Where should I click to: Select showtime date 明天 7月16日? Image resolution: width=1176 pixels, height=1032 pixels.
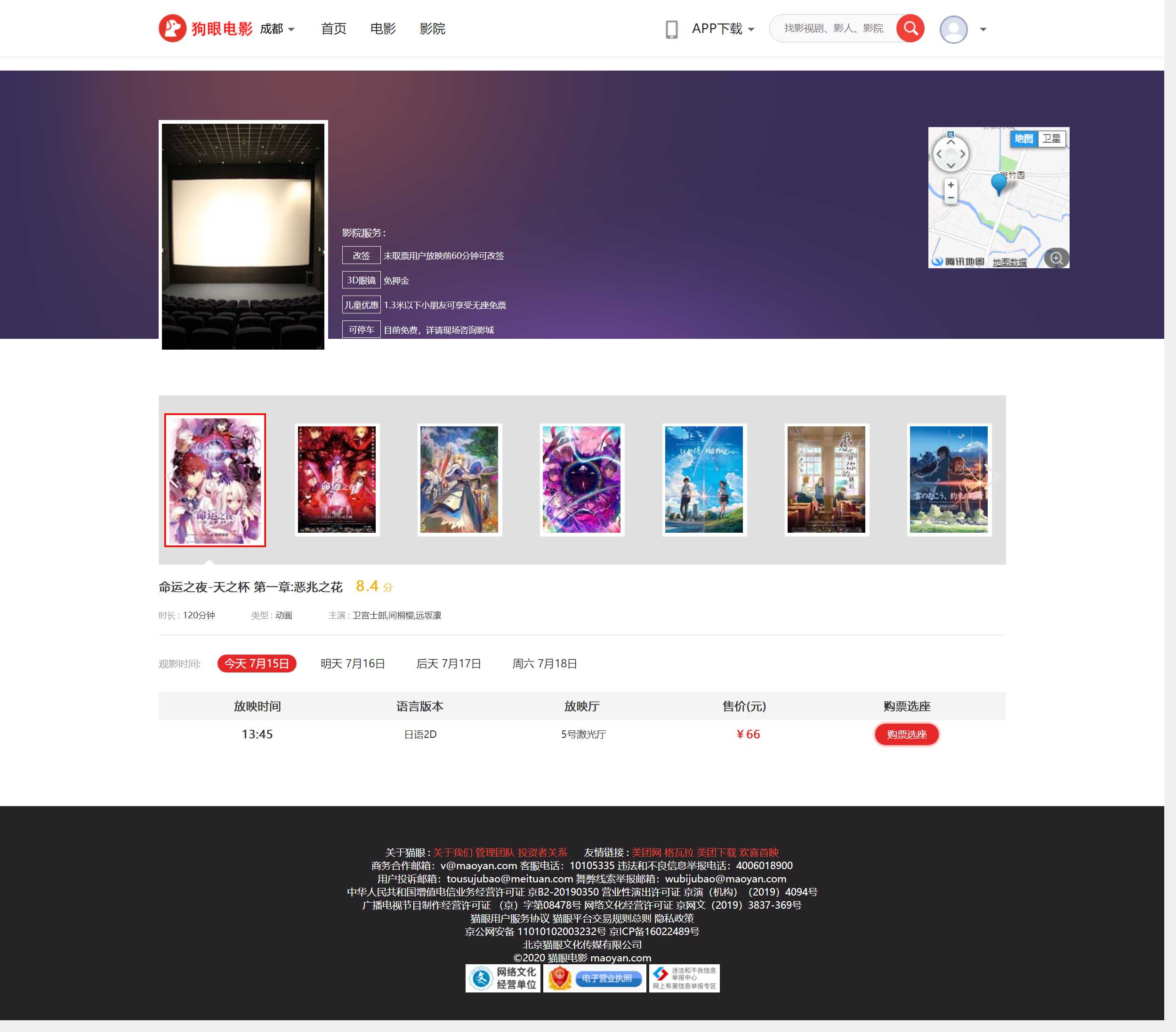[353, 663]
